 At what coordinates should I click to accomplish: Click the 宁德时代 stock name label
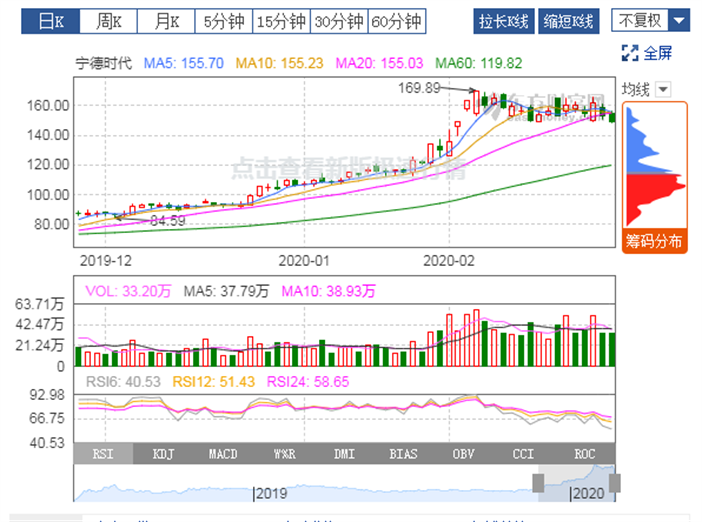[103, 63]
